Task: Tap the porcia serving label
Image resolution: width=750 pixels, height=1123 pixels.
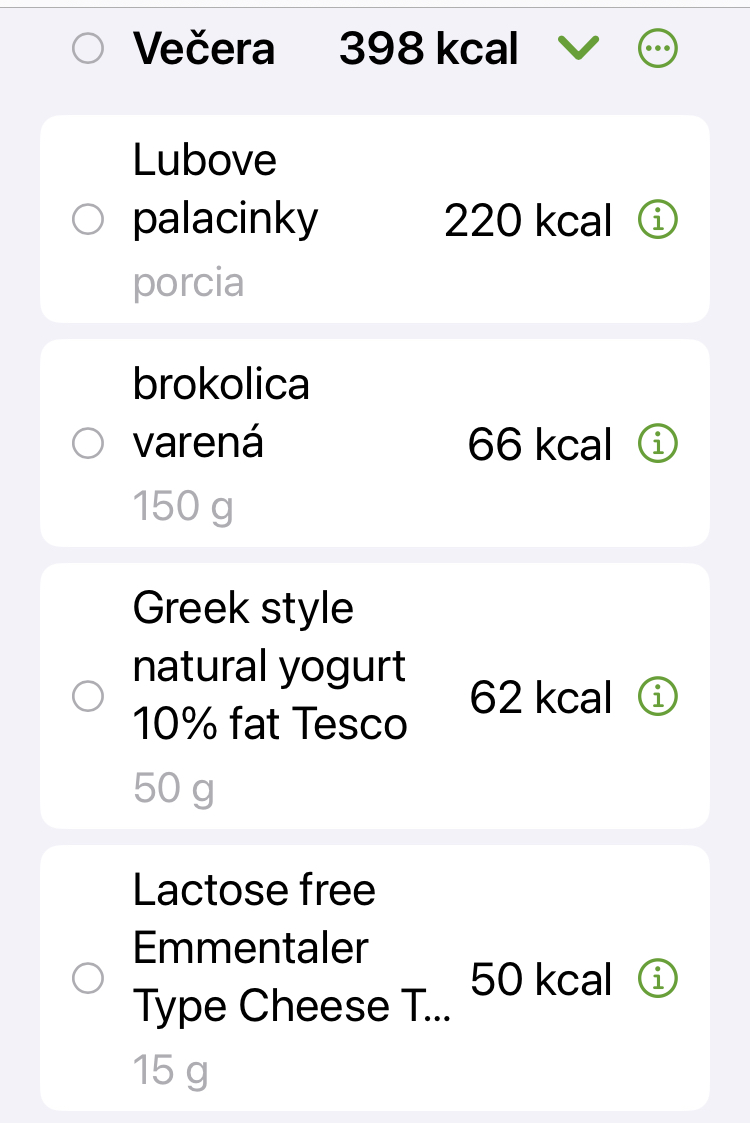Action: pyautogui.click(x=188, y=283)
